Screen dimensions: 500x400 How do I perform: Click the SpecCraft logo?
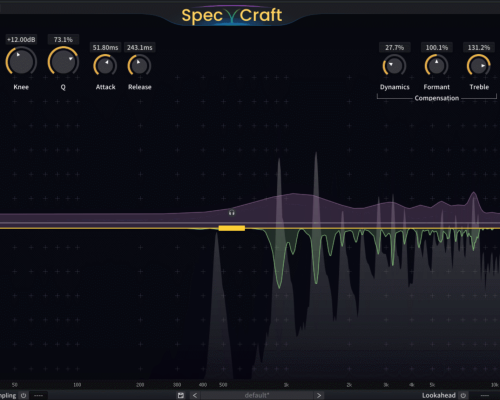pos(232,16)
